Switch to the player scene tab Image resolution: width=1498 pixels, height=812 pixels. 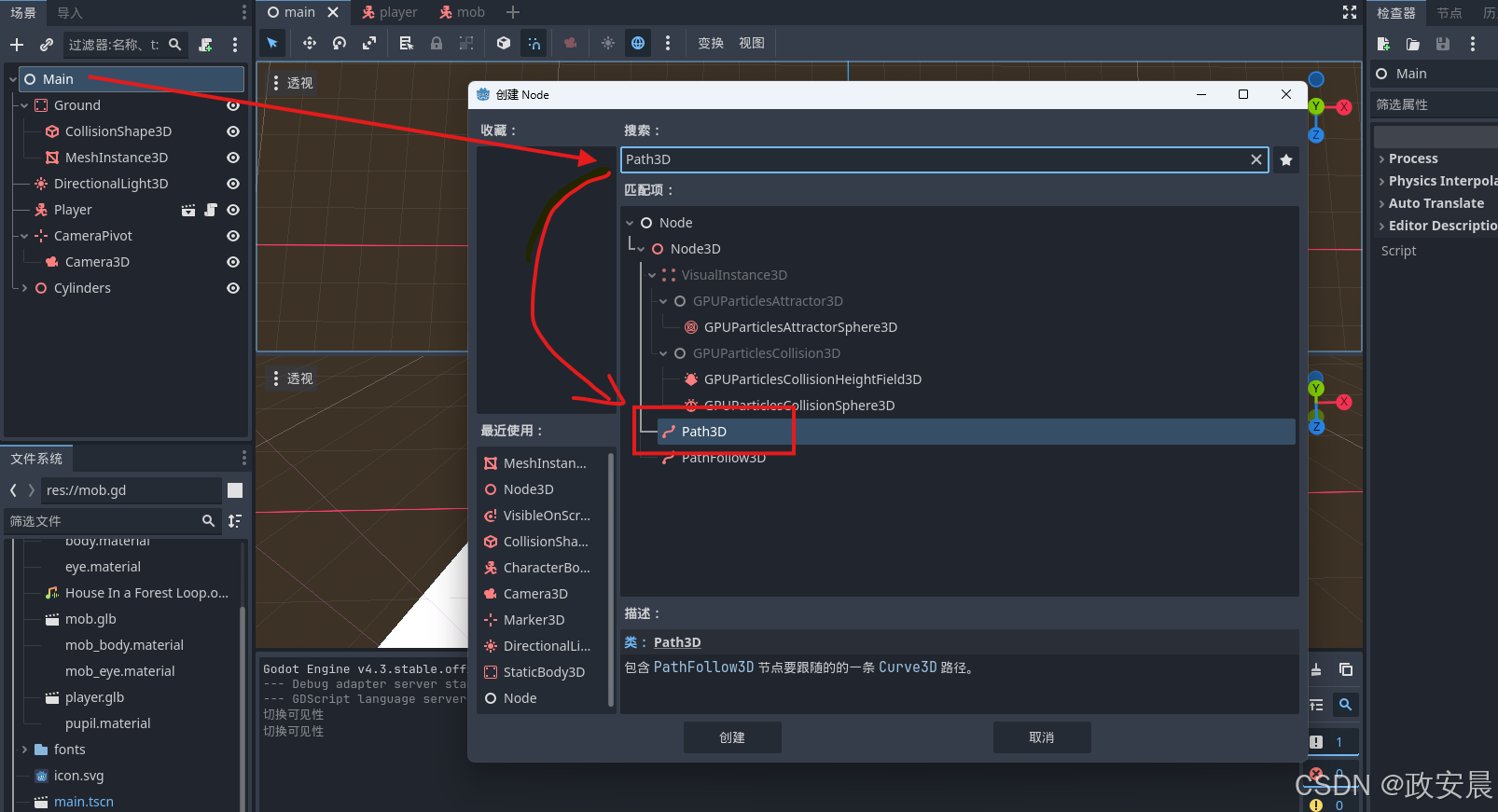point(389,12)
